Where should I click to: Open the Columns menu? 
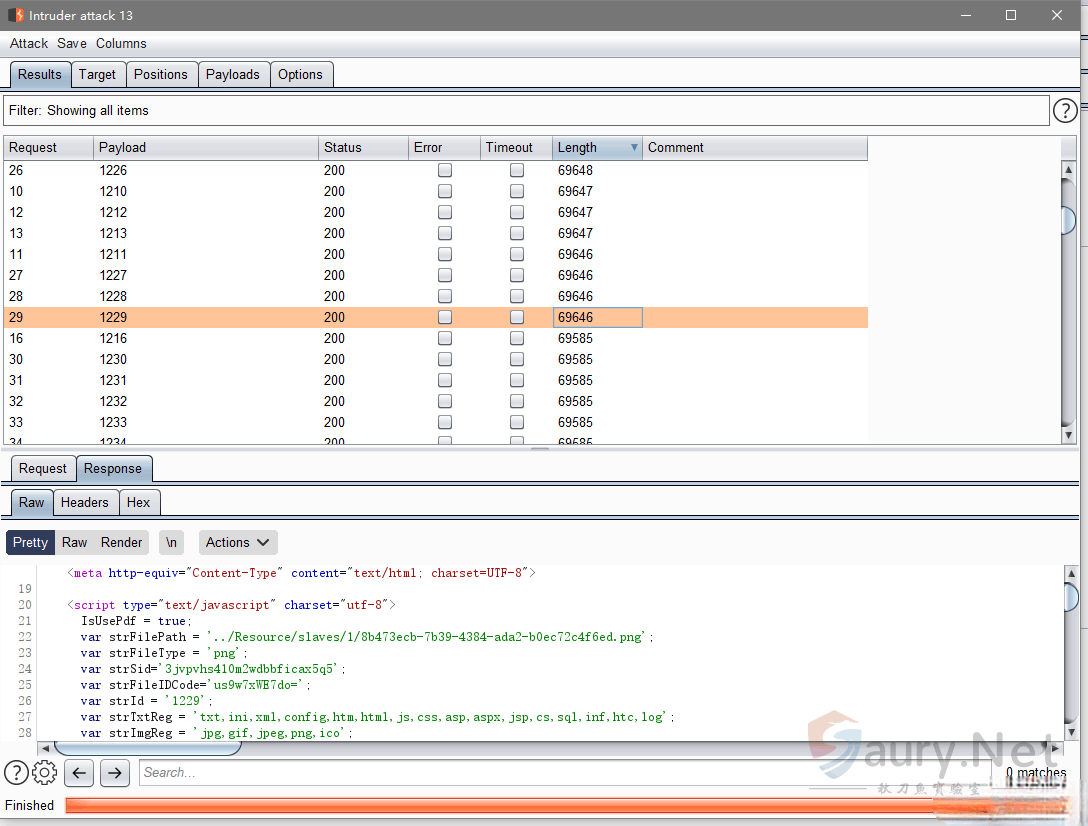coord(121,43)
